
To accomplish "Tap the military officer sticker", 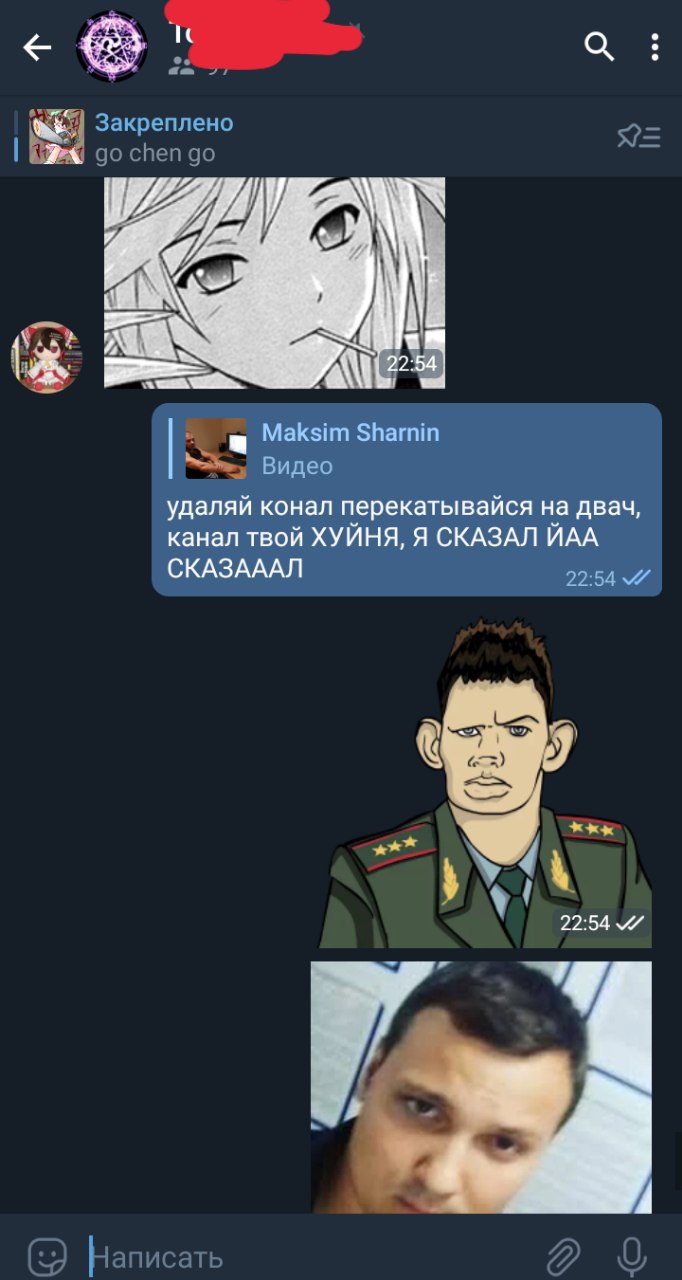I will [485, 783].
